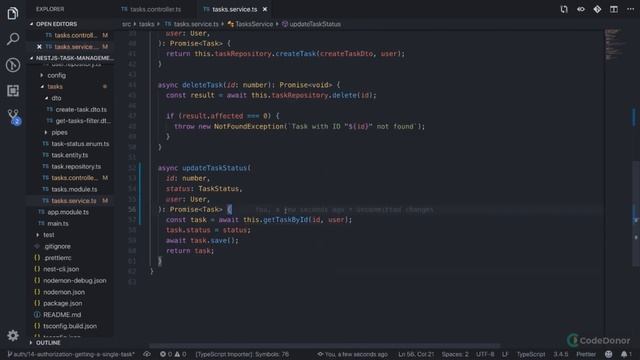Click TypeScript version 3.4.5 in status bar
Screen dimensions: 640x360
(561, 354)
